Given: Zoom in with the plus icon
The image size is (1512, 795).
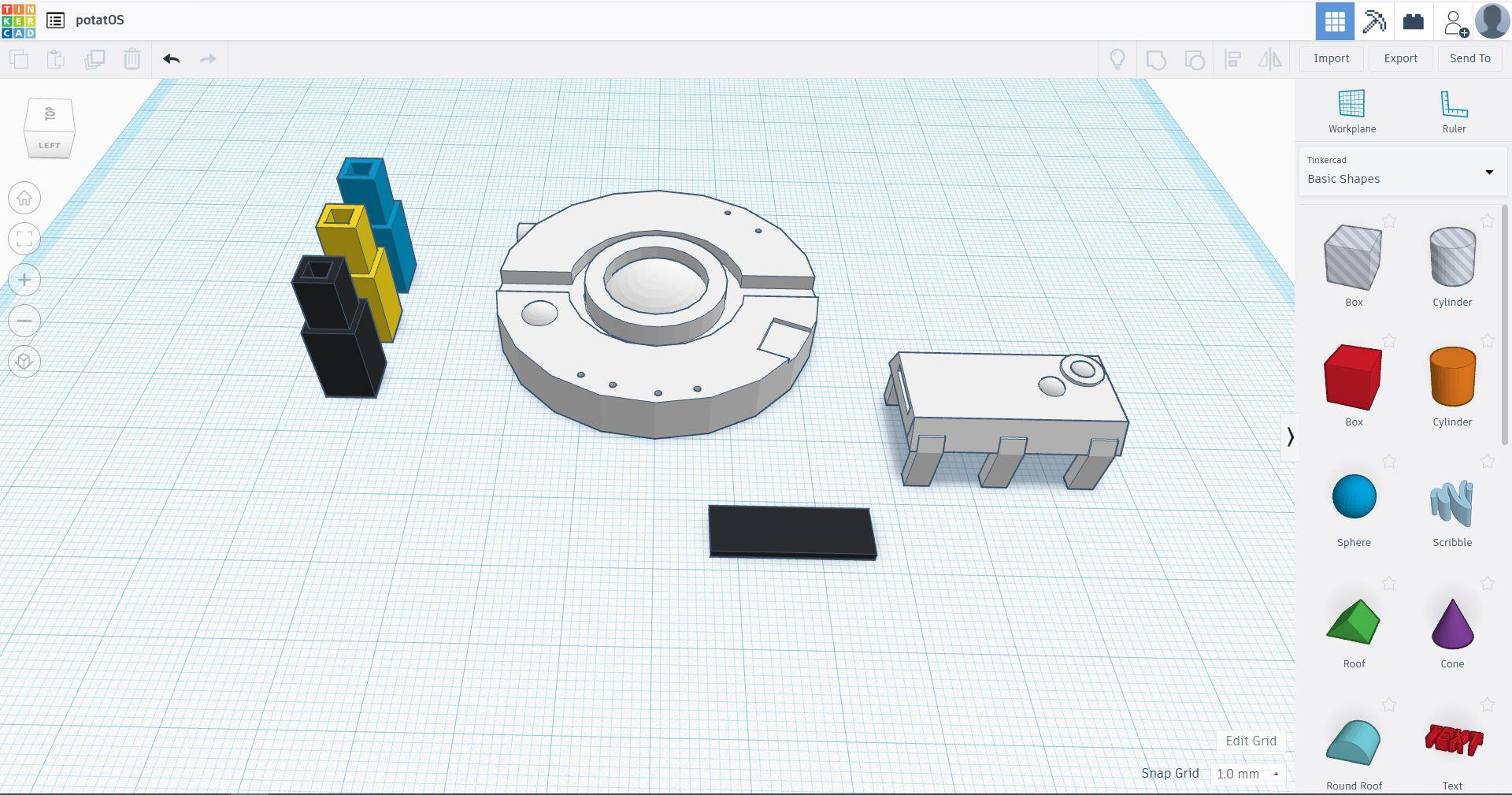Looking at the screenshot, I should pyautogui.click(x=24, y=280).
